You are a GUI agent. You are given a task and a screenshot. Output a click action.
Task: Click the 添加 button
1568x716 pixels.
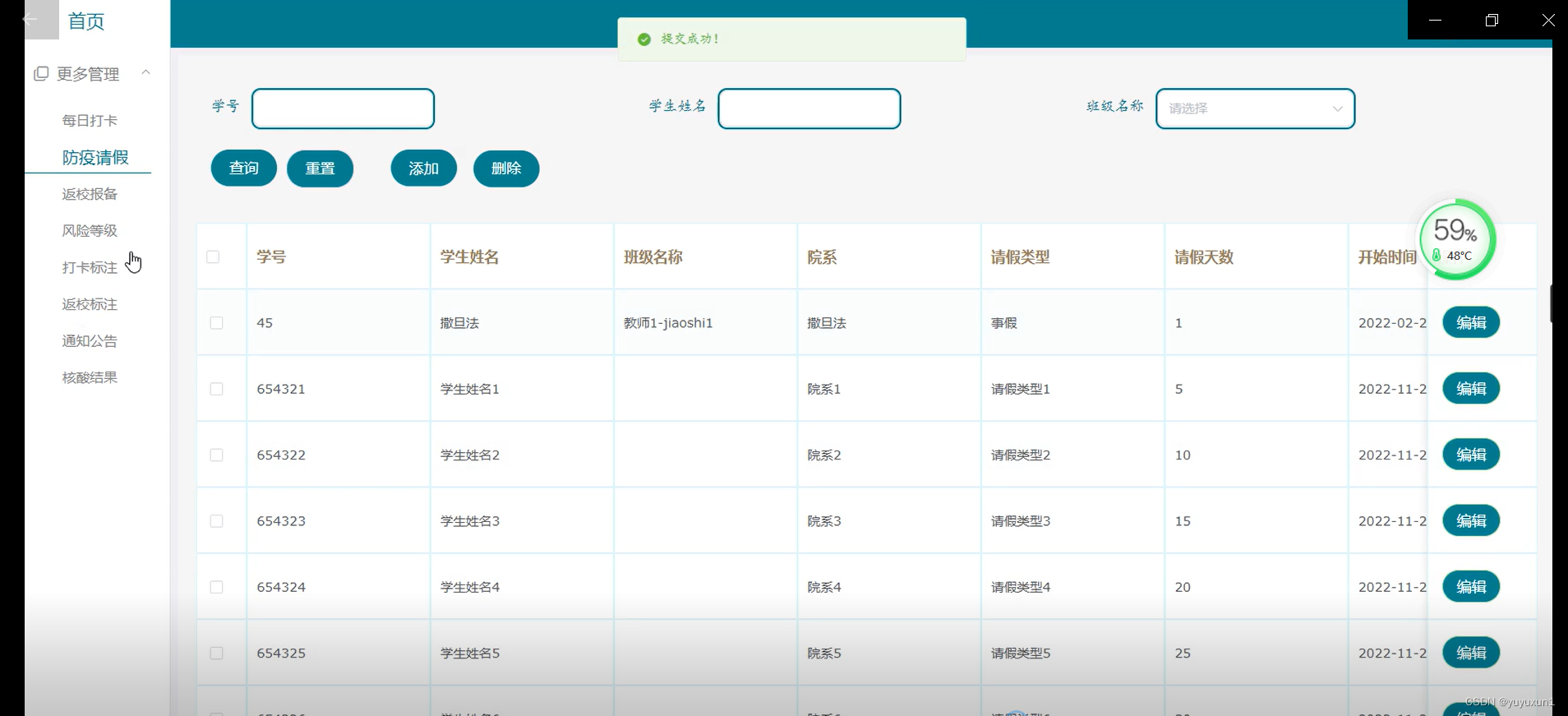coord(423,169)
